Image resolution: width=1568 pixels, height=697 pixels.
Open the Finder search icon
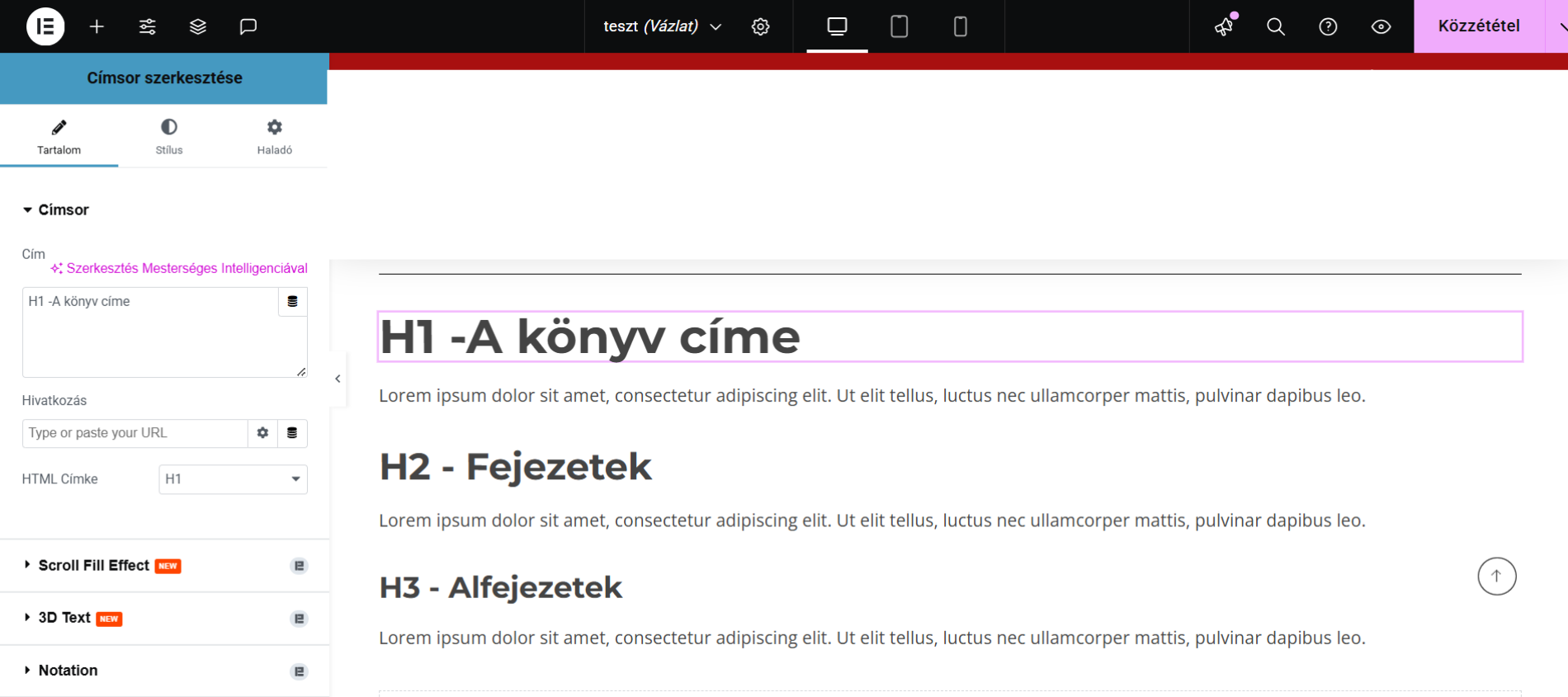pyautogui.click(x=1276, y=26)
